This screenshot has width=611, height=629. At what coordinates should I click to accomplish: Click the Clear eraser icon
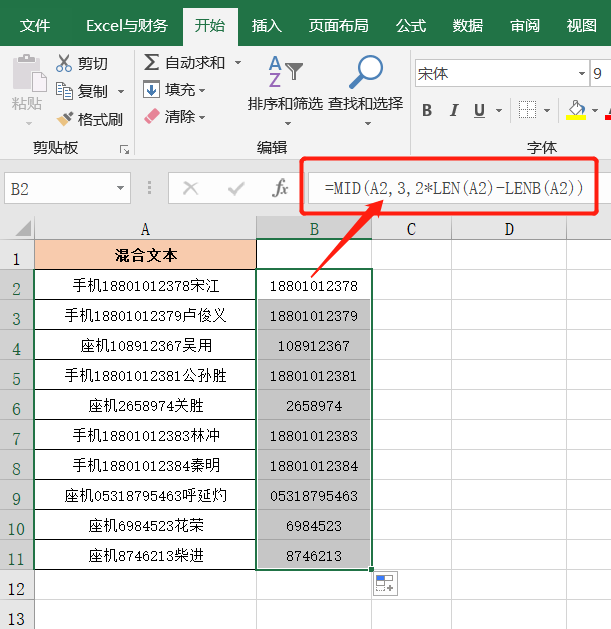152,116
